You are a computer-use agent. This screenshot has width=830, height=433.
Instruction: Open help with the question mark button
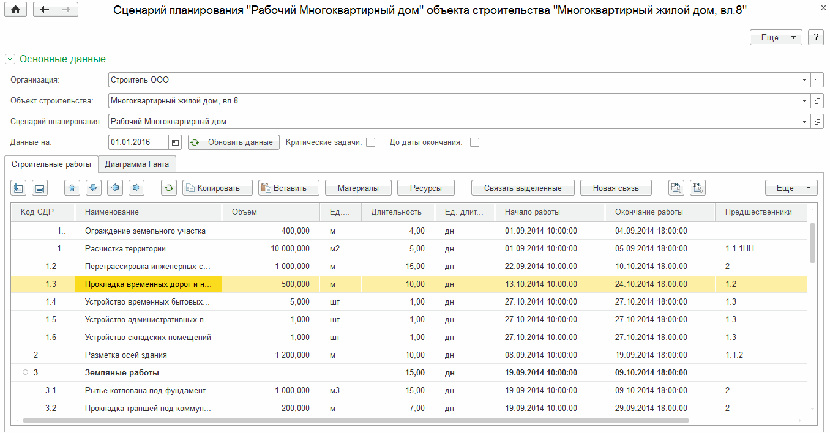pyautogui.click(x=816, y=36)
